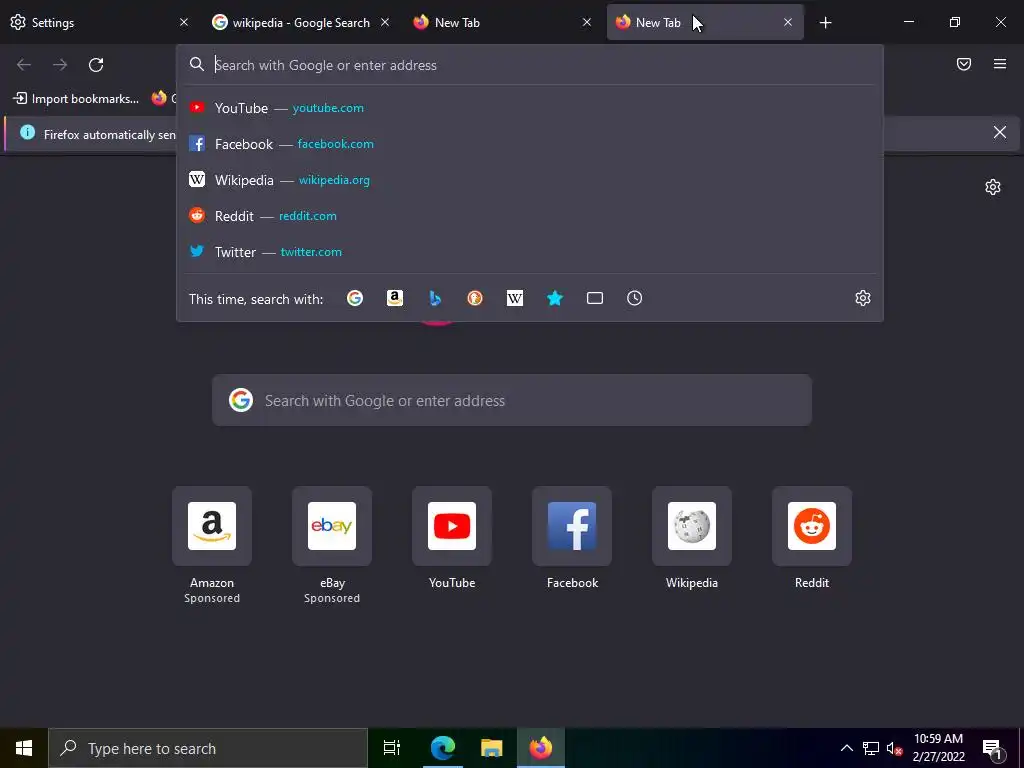
Task: Click Import bookmarks in bookmarks toolbar
Action: [x=76, y=99]
